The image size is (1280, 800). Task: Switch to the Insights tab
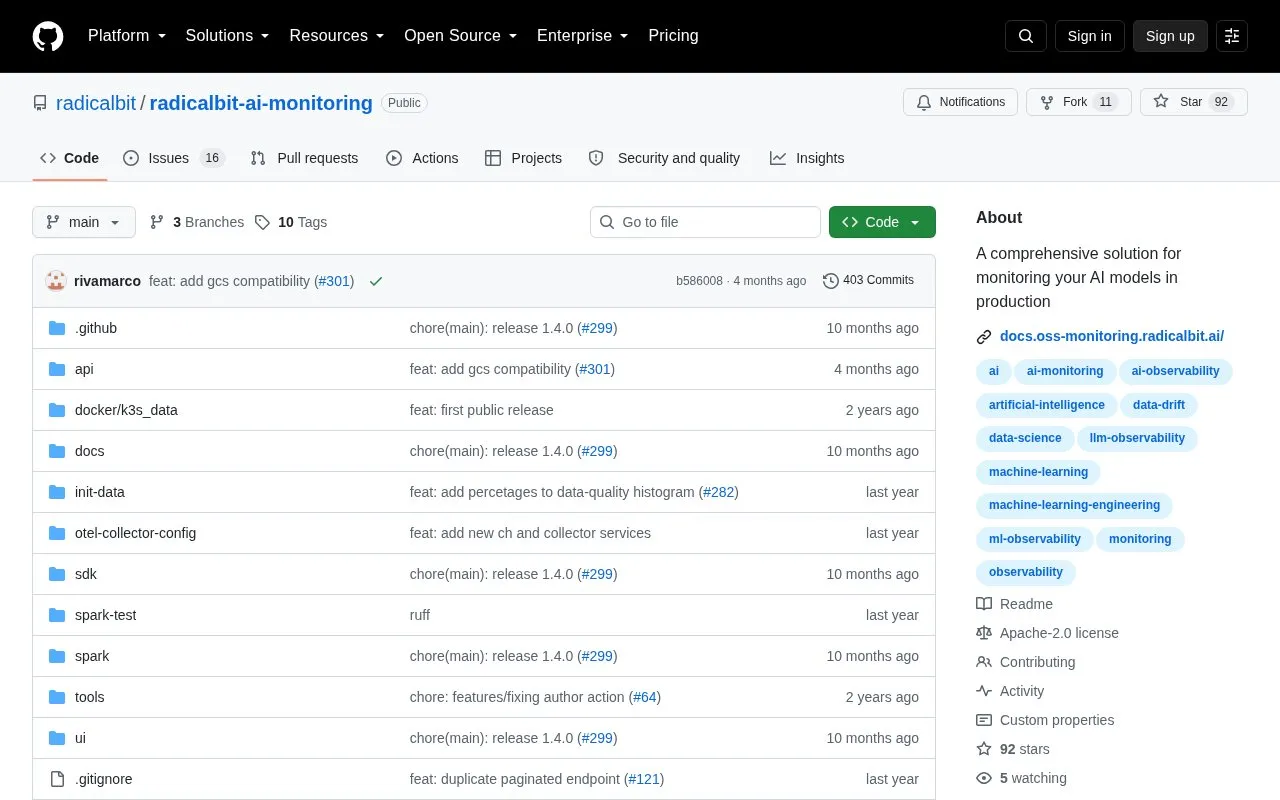coord(807,158)
